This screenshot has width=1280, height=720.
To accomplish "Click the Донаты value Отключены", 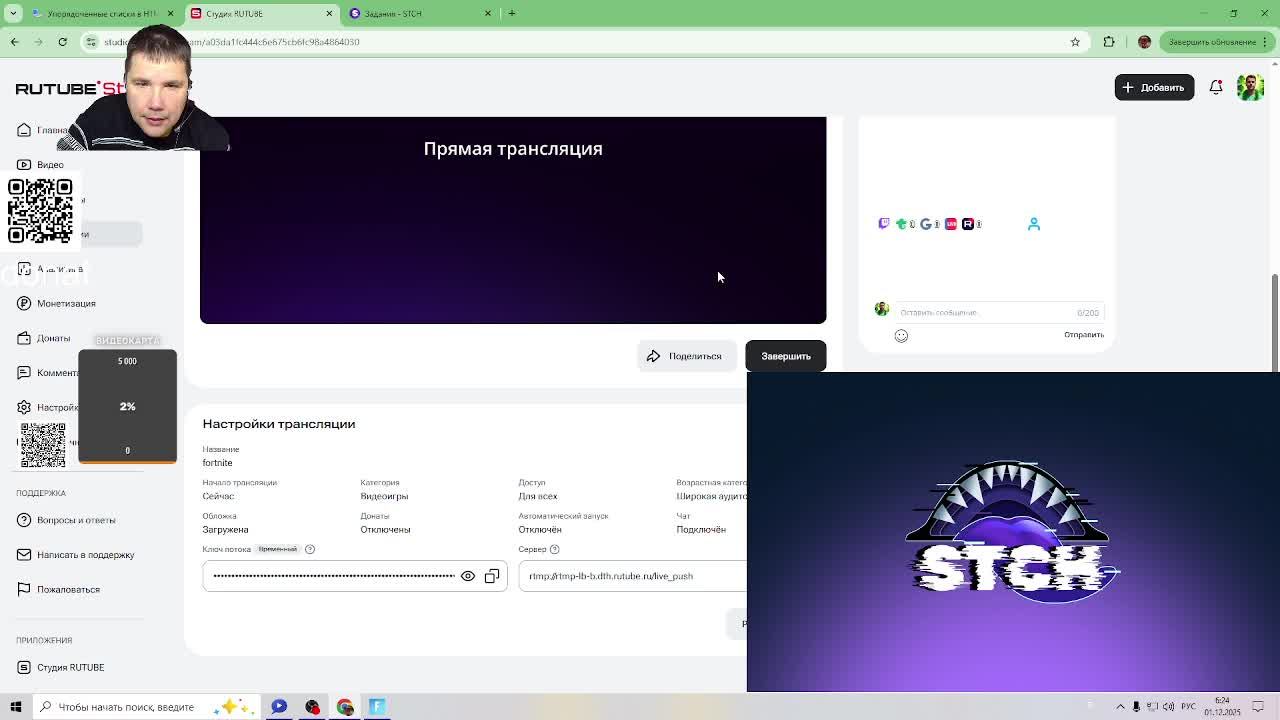I will pos(385,530).
